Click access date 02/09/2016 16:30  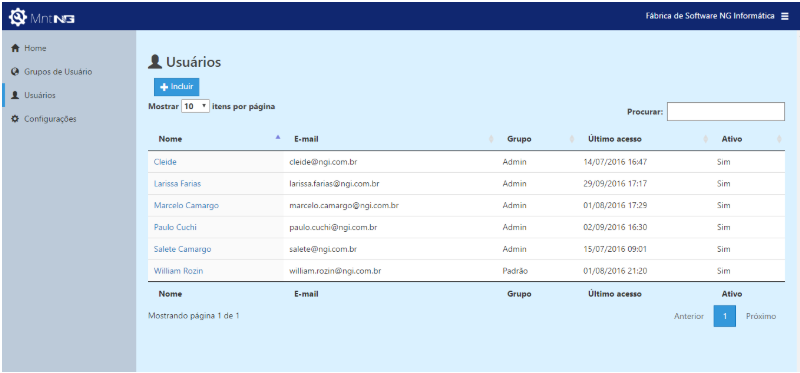click(x=615, y=227)
